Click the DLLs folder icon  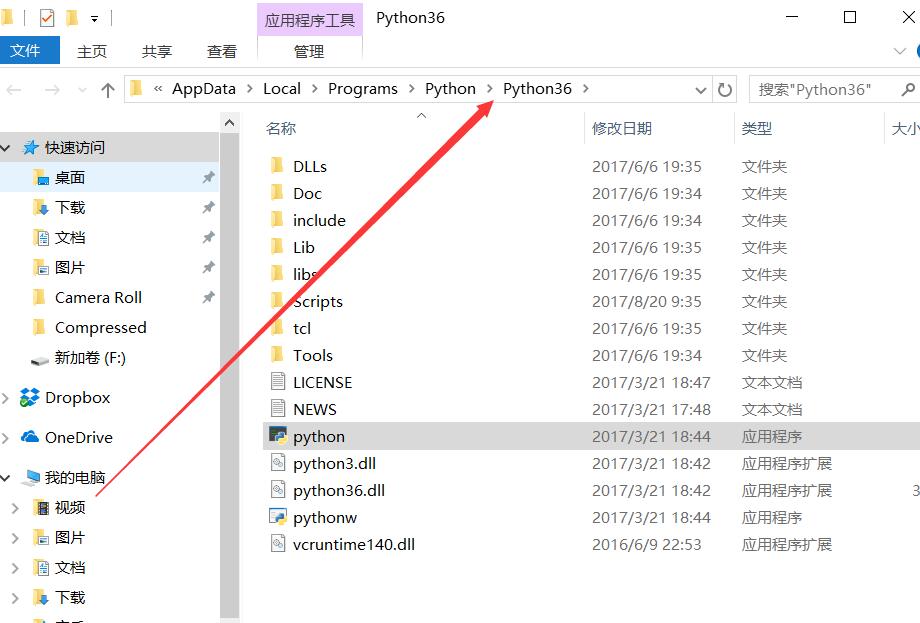click(278, 166)
